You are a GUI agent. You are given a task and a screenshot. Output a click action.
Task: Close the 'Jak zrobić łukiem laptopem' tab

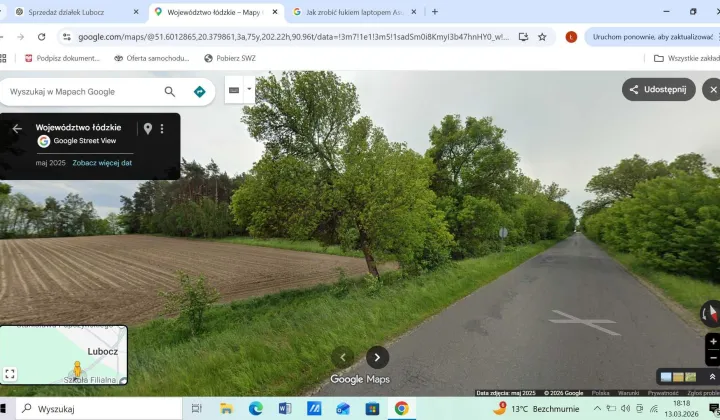[x=414, y=12]
